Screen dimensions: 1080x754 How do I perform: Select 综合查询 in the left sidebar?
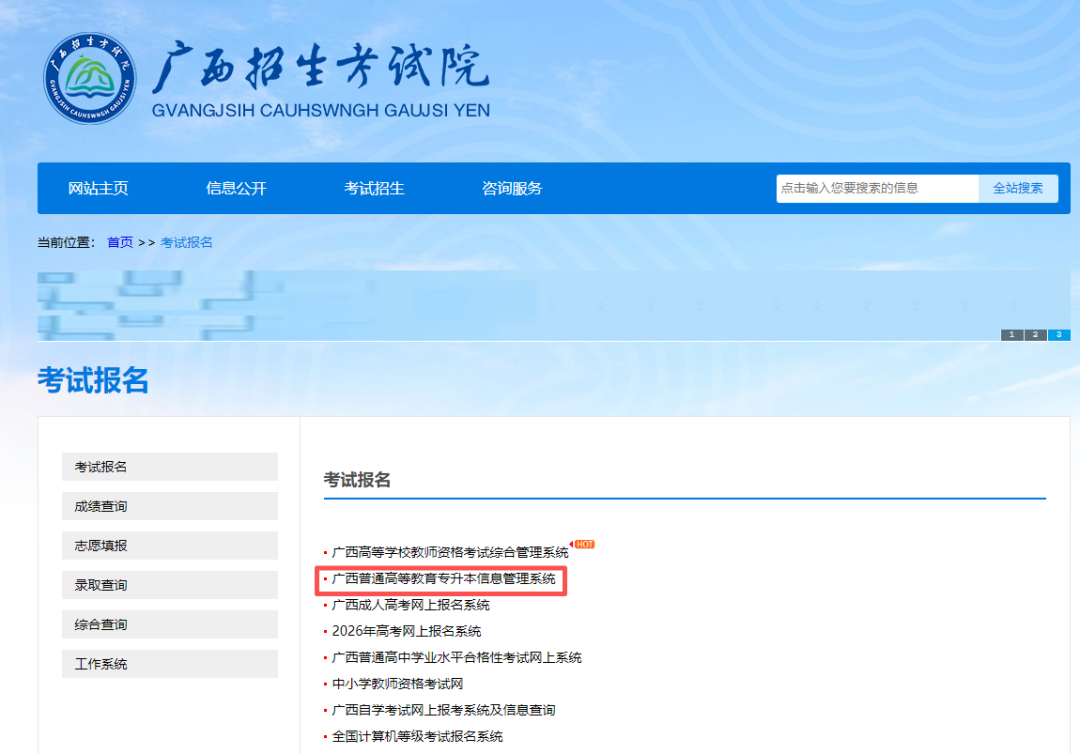pos(169,625)
